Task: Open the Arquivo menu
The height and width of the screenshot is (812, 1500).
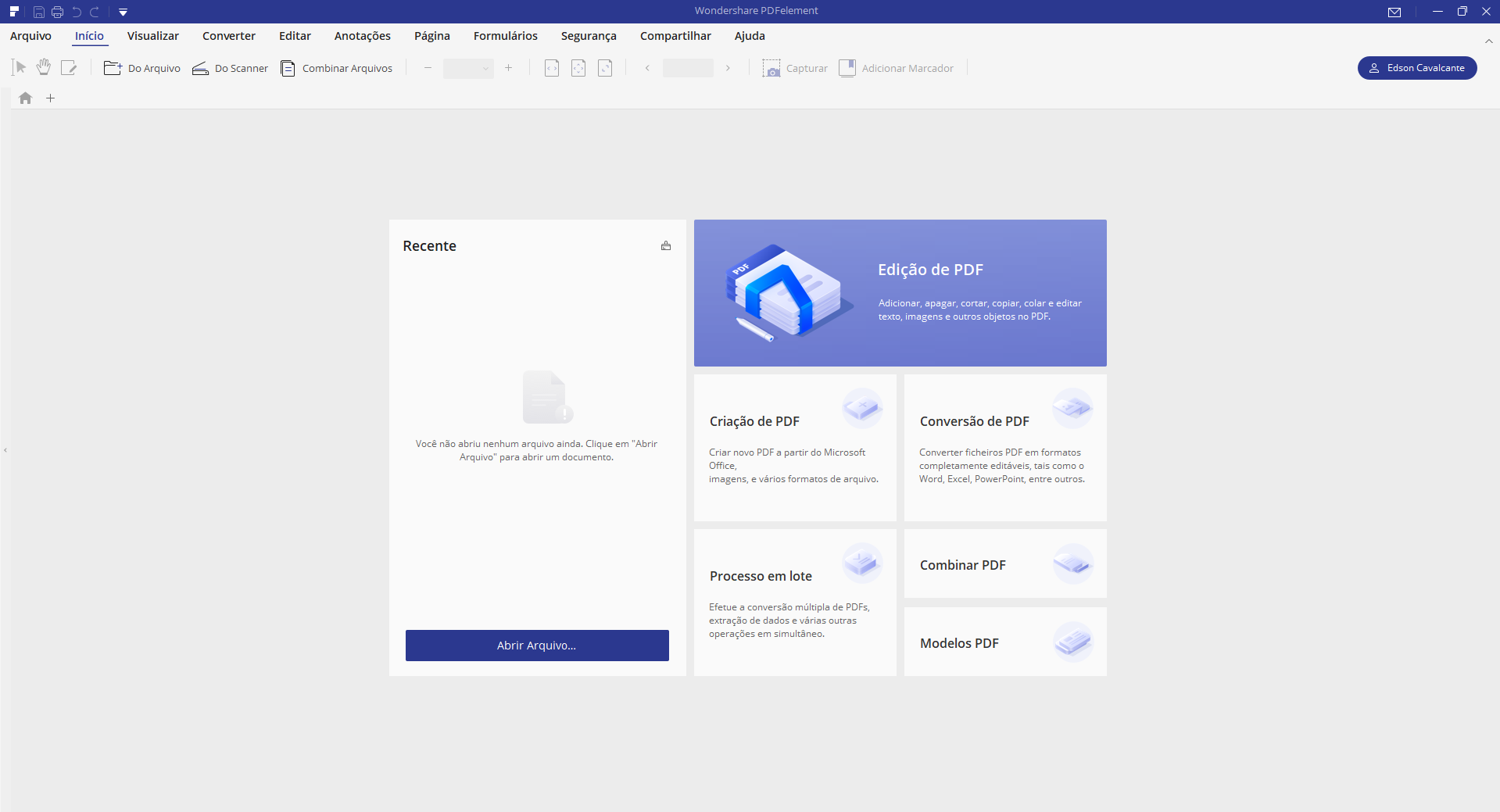Action: (30, 36)
